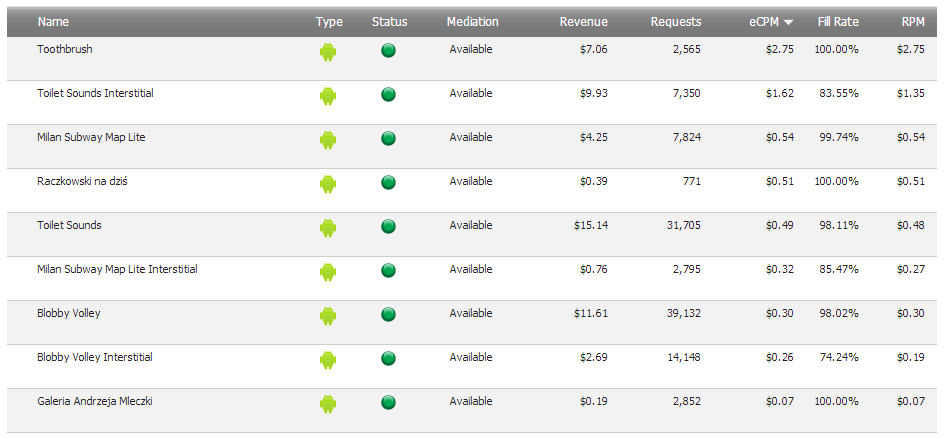The width and height of the screenshot is (945, 439).
Task: Click Android icon in Blobby Volley row
Action: click(x=328, y=316)
